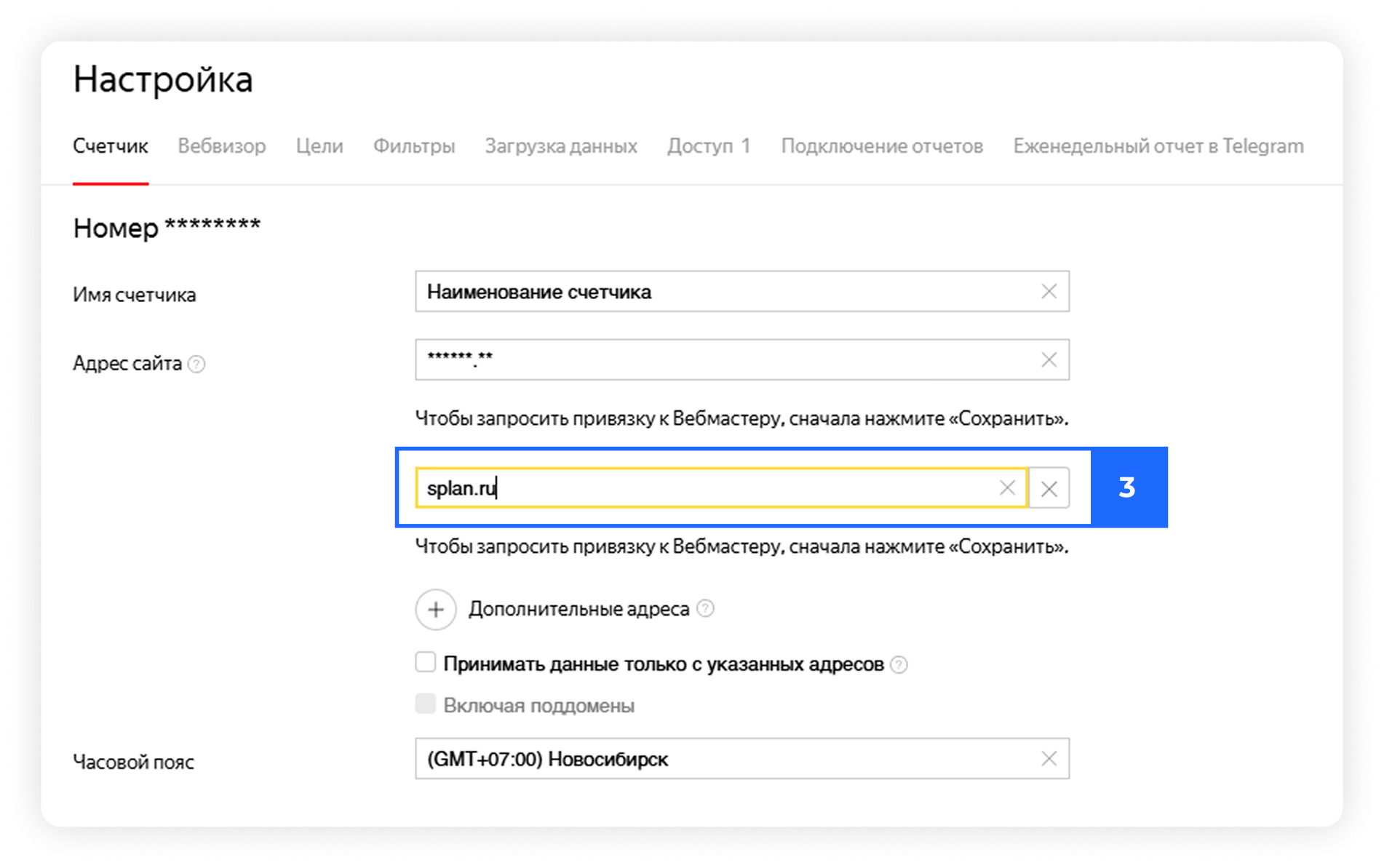This screenshot has width=1384, height=868.
Task: Remove the splan.ru additional address row
Action: [x=1049, y=488]
